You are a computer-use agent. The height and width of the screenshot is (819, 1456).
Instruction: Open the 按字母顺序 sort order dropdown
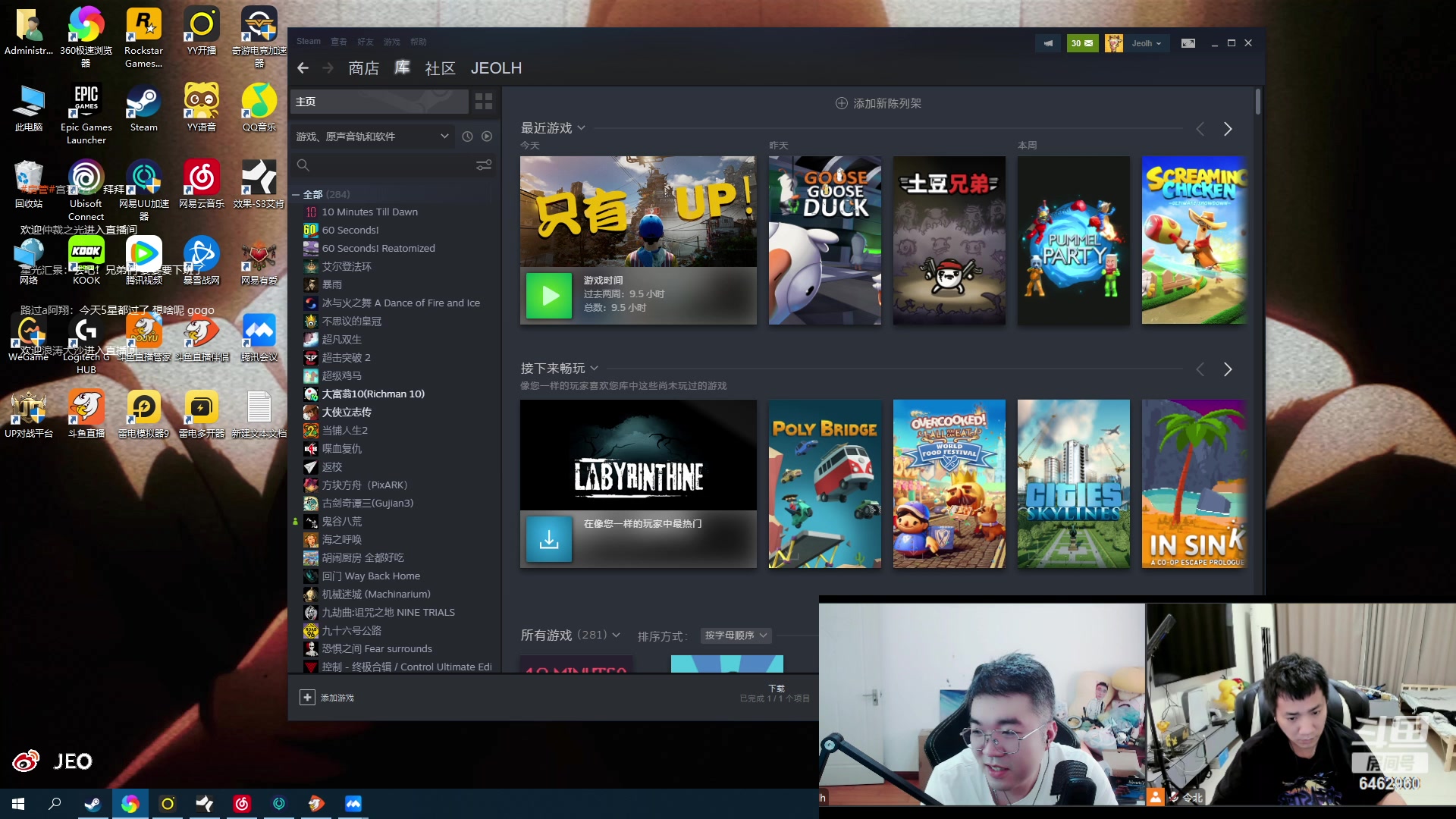[x=736, y=635]
